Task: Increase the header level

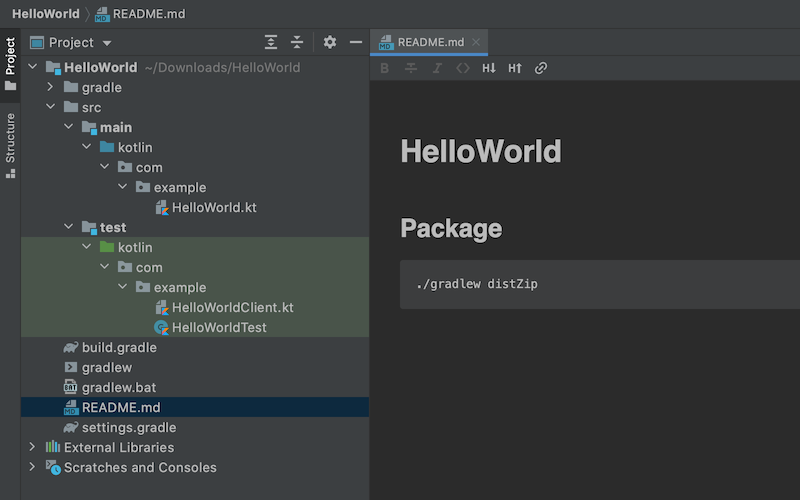Action: [x=515, y=69]
